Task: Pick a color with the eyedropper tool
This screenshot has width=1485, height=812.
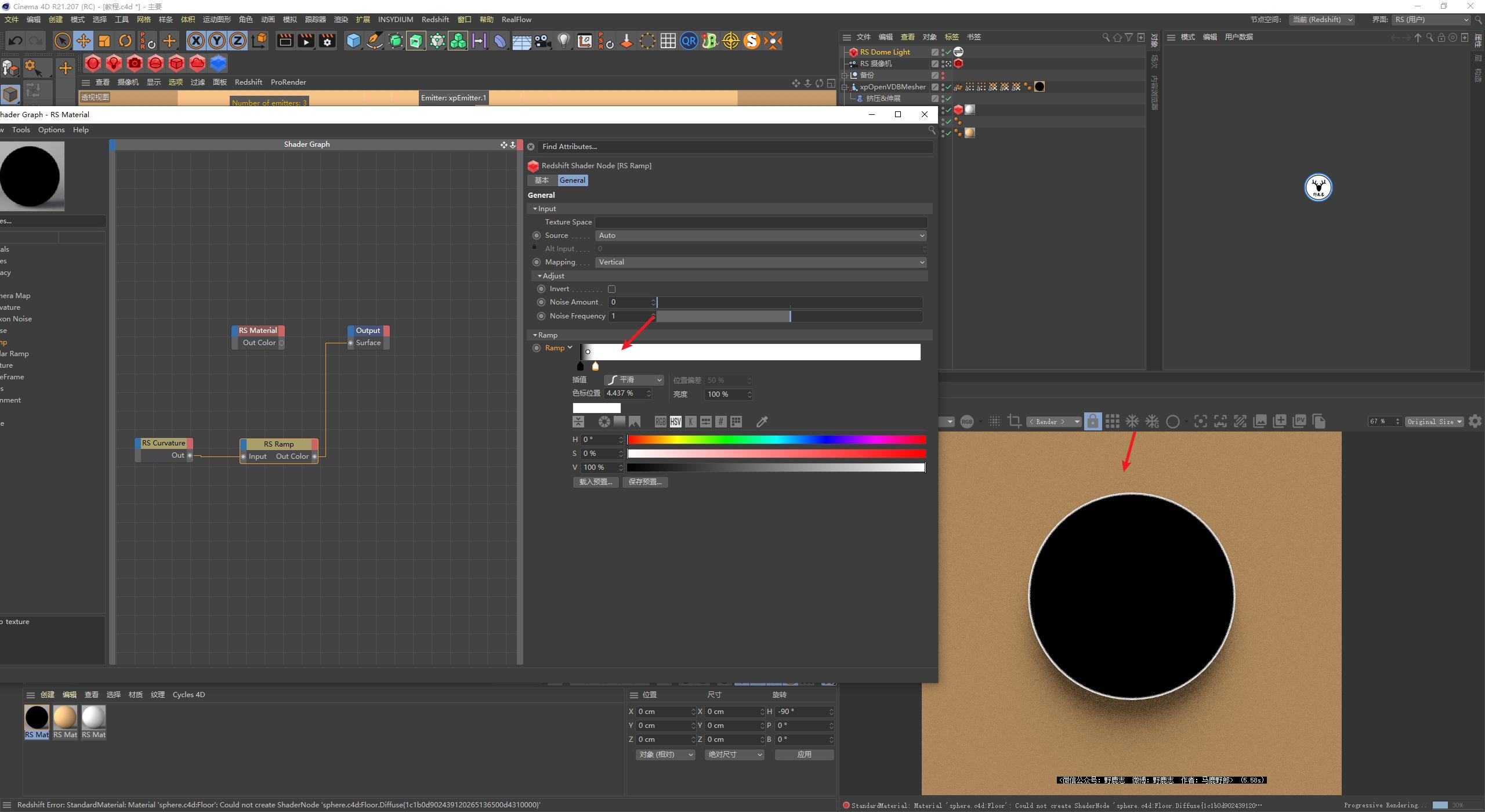Action: click(x=762, y=421)
